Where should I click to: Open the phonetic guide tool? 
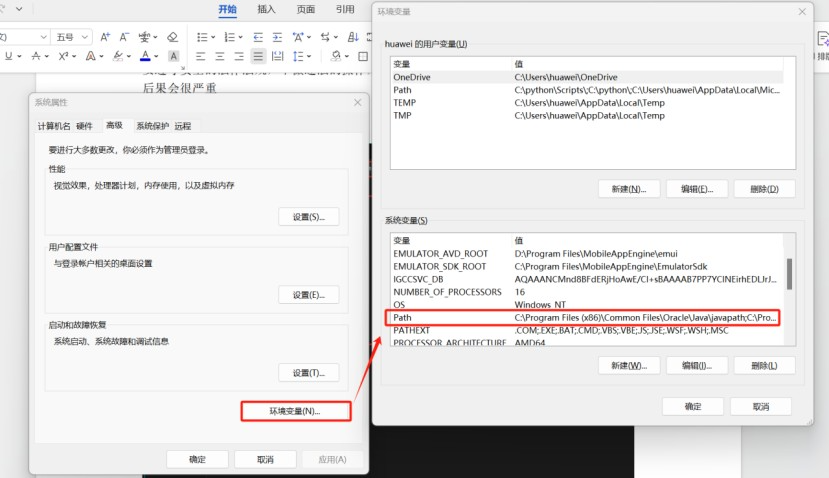[x=144, y=37]
